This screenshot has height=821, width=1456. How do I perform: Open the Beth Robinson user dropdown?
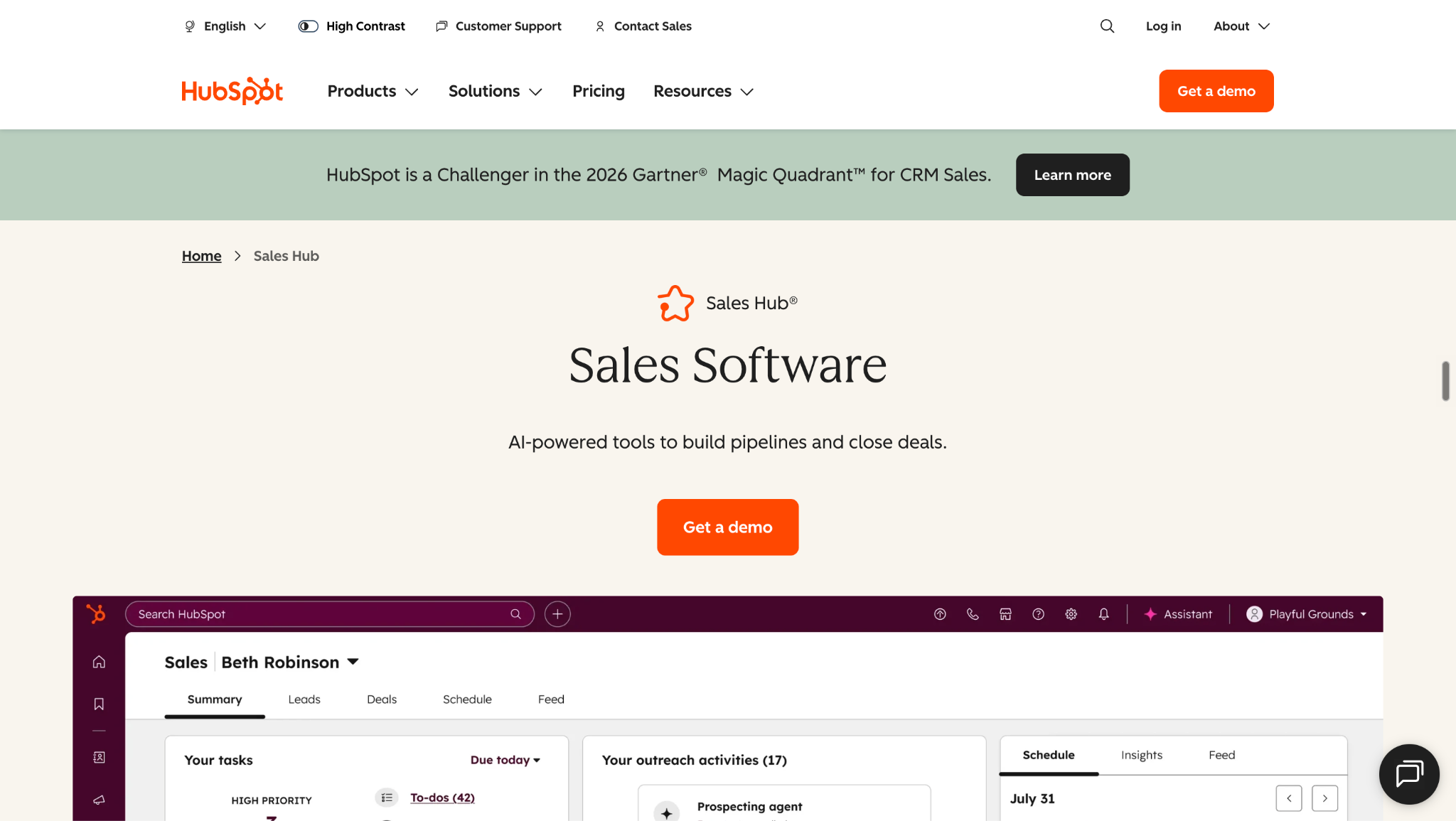click(290, 662)
